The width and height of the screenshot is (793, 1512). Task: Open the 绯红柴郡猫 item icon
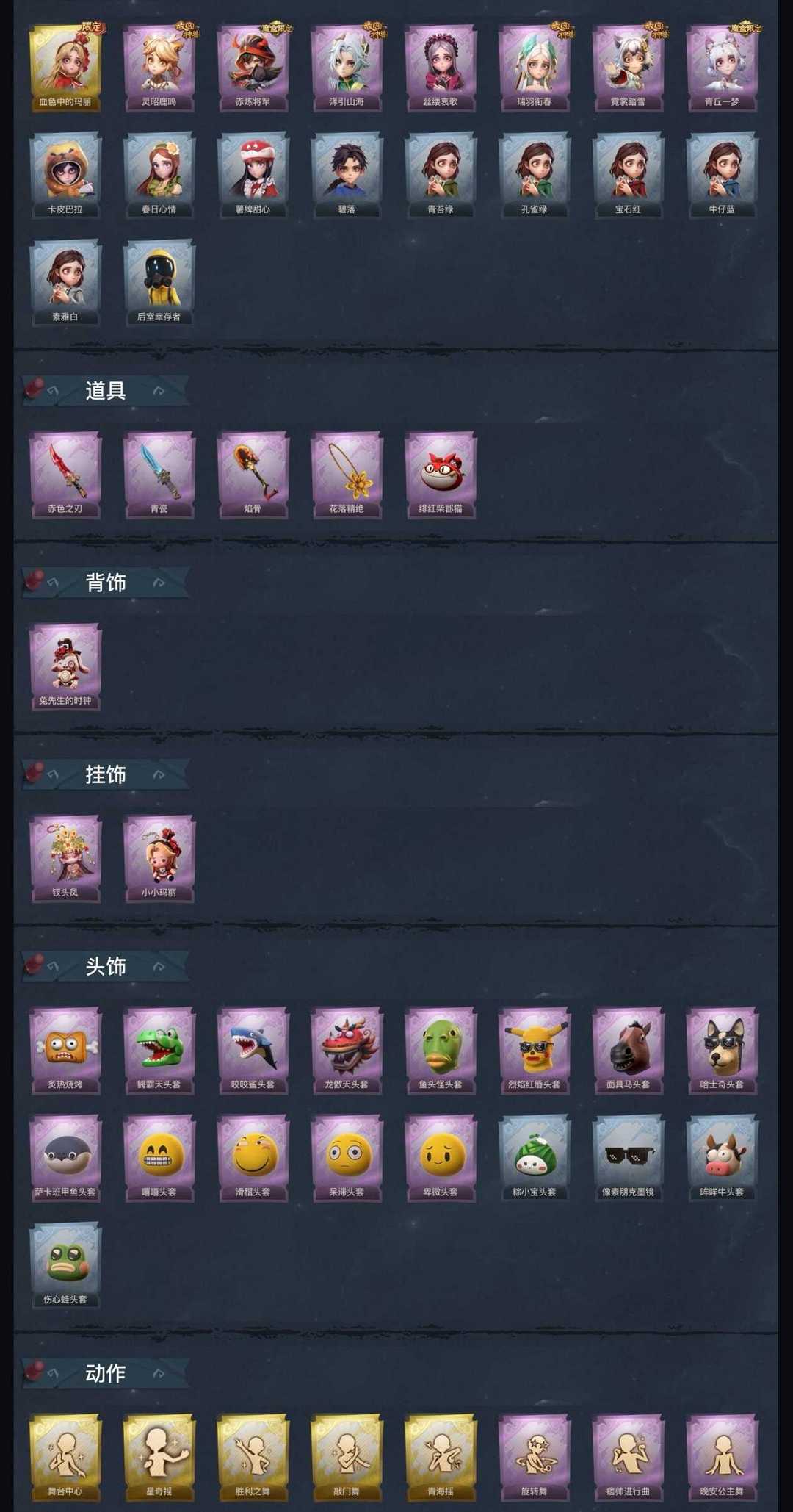click(x=441, y=475)
